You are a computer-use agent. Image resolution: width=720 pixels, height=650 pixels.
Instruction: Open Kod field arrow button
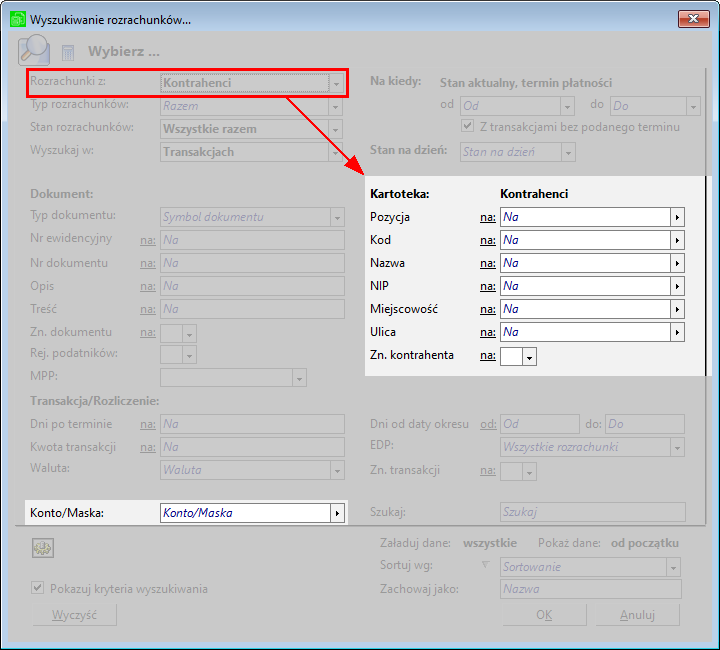coord(677,240)
